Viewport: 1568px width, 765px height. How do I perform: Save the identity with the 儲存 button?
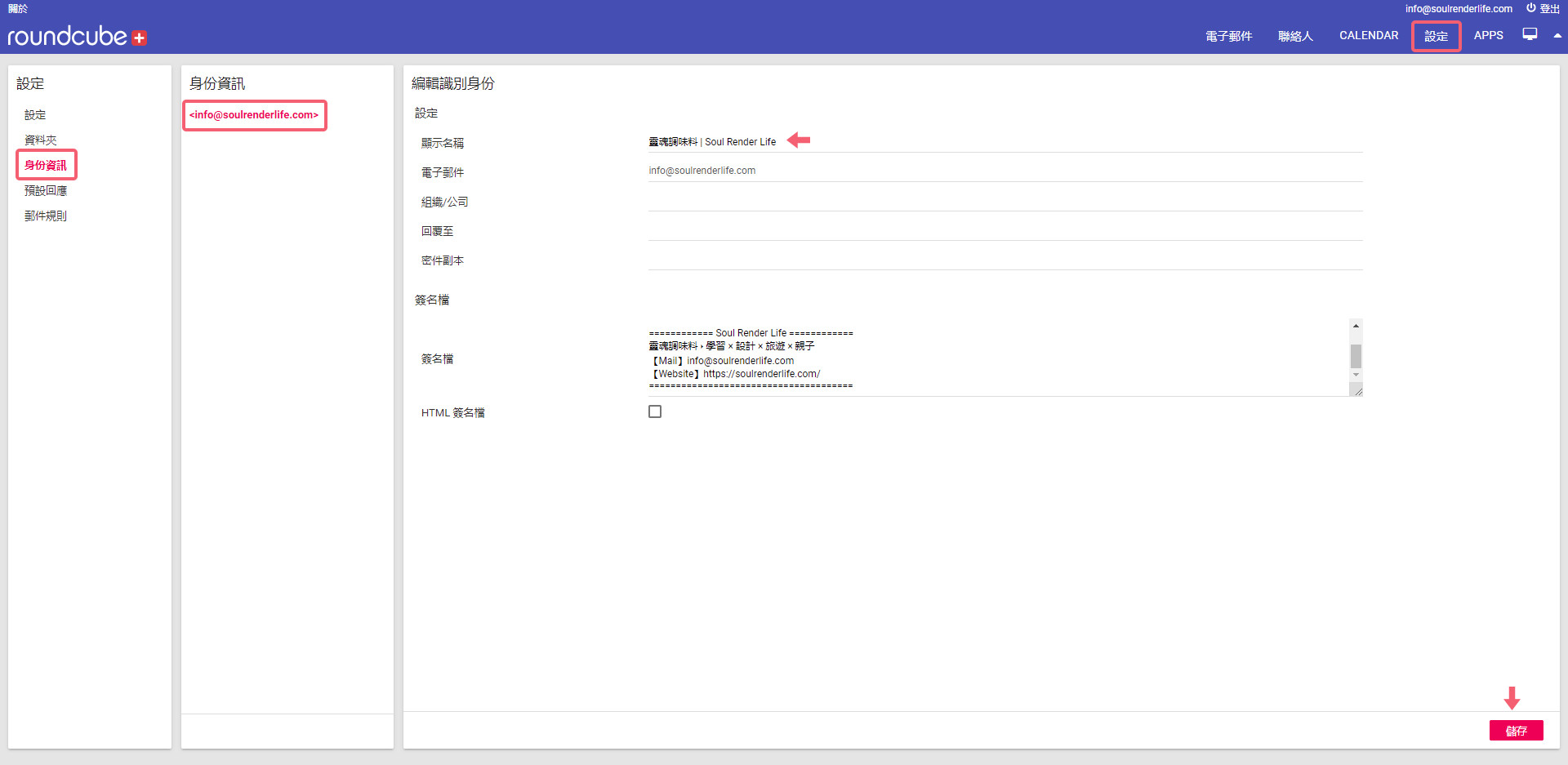(x=1517, y=731)
